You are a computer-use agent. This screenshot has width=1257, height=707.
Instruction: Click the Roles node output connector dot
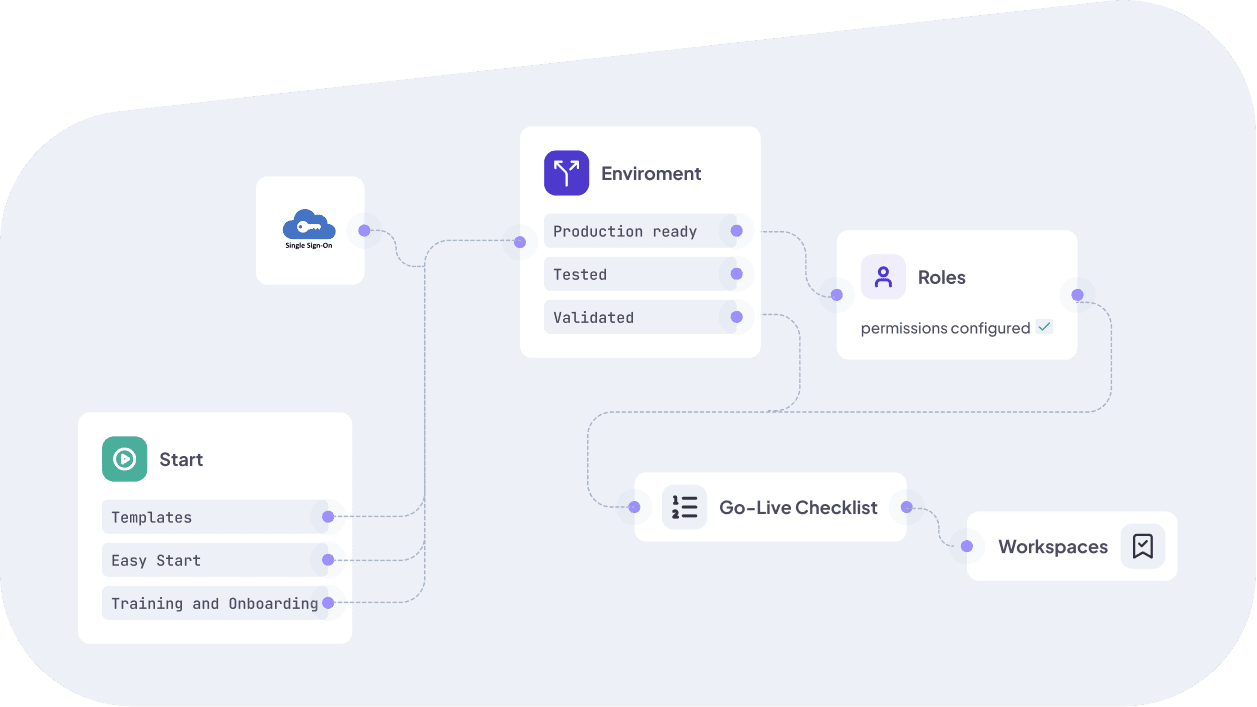pos(1077,294)
